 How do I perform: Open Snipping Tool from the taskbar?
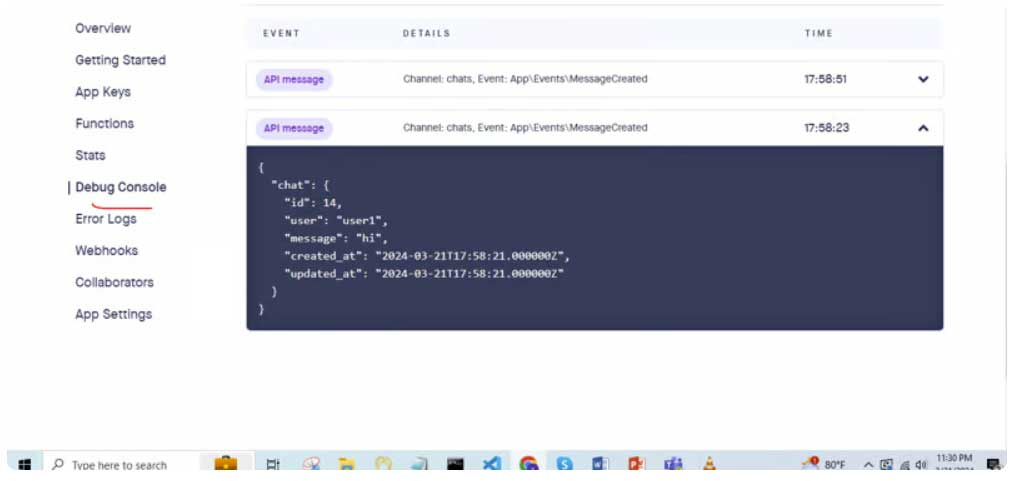tap(311, 464)
